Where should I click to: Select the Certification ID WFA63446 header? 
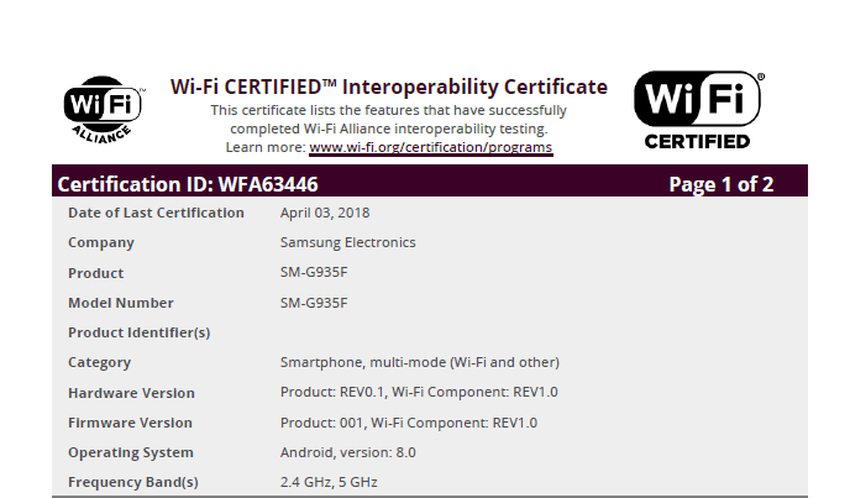pos(188,184)
